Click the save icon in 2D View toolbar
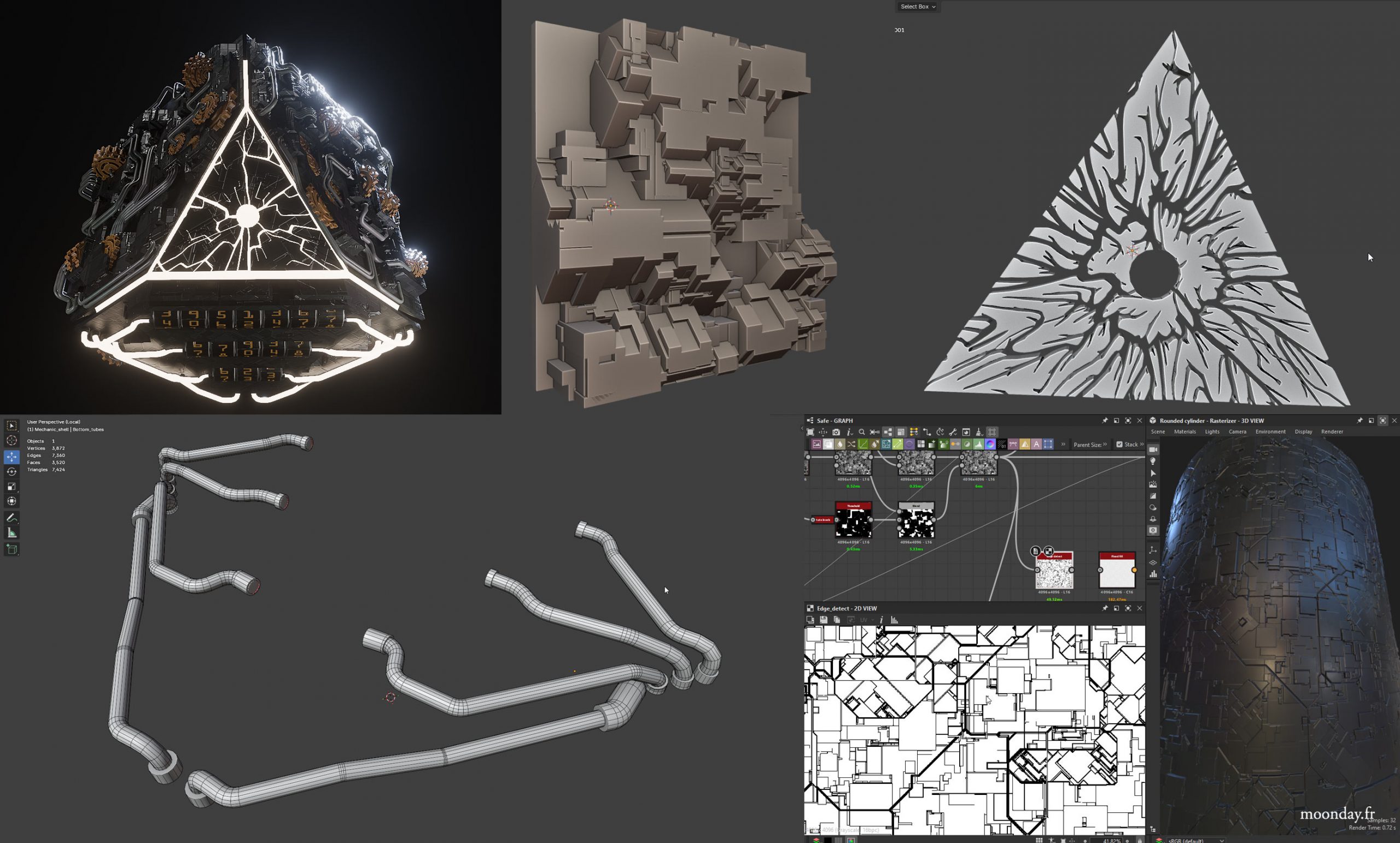Screen dimensions: 1400x843 823,620
